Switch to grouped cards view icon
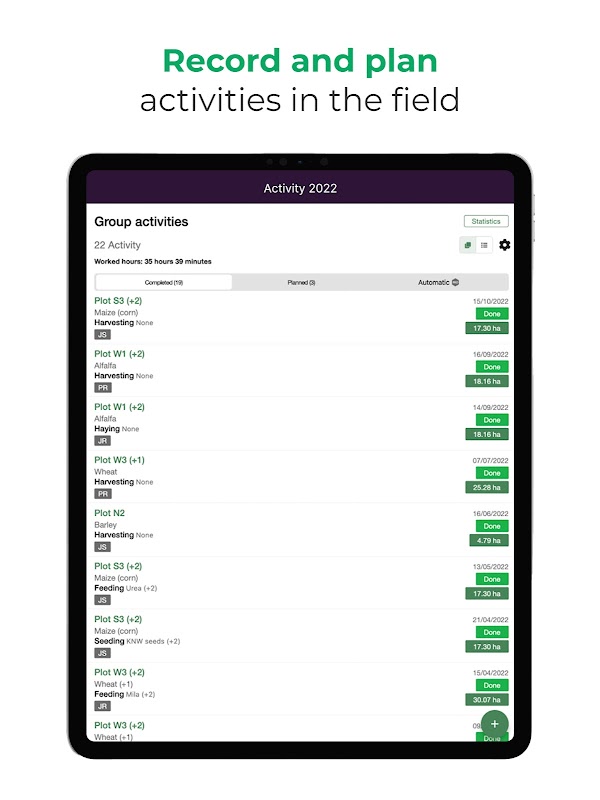 coord(468,245)
